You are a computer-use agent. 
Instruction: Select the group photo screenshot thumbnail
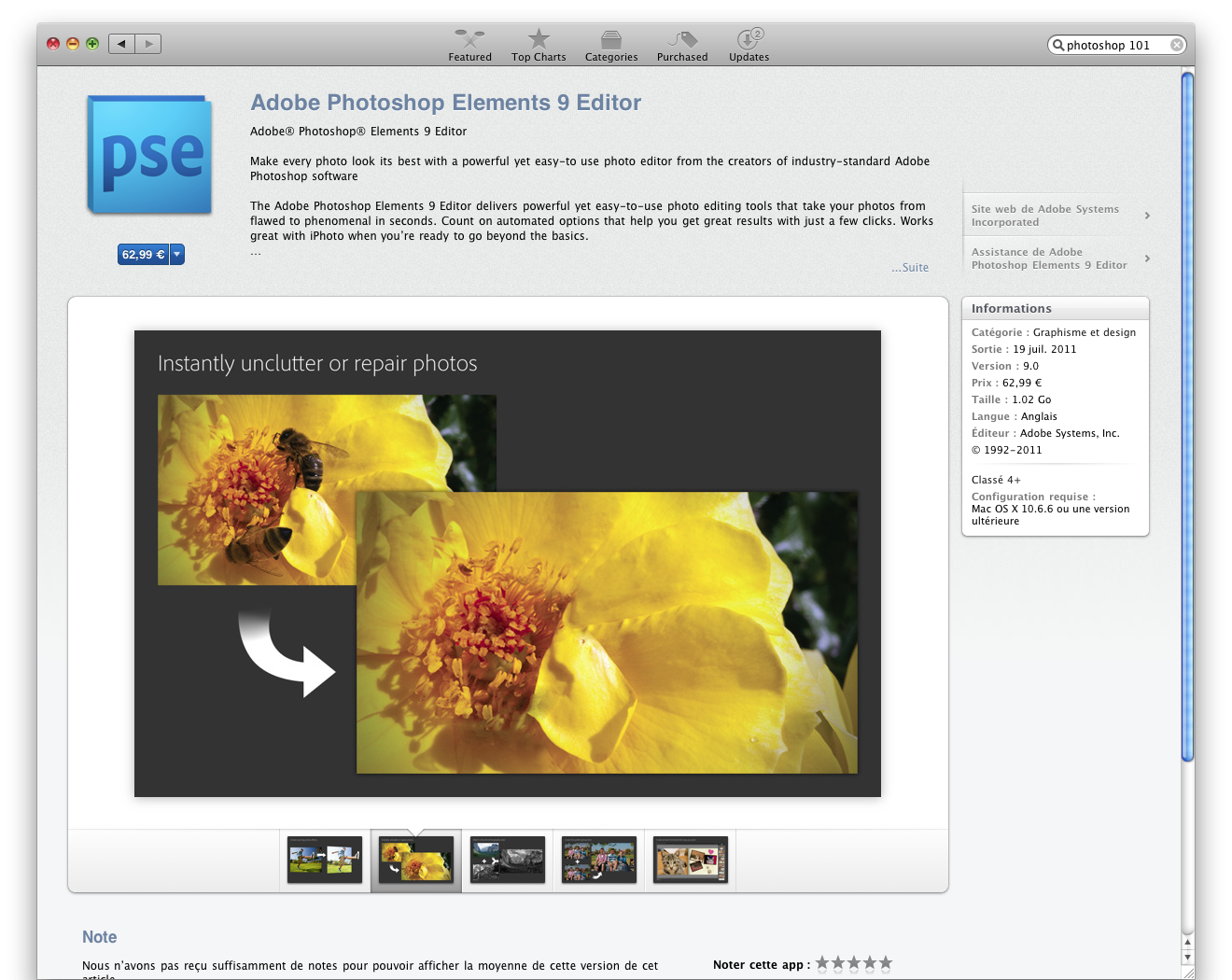tap(599, 860)
